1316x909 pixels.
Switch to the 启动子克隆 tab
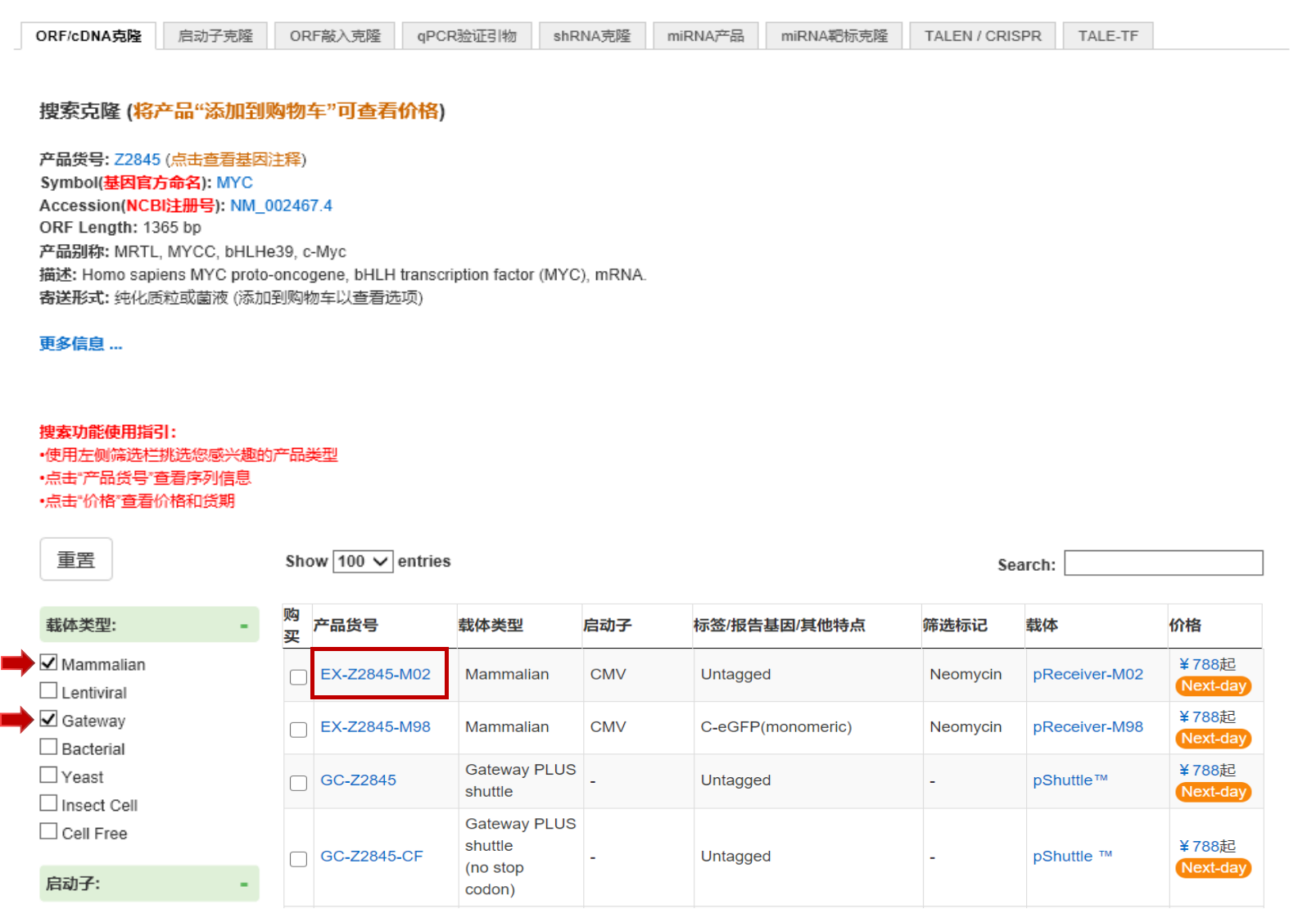pyautogui.click(x=215, y=36)
